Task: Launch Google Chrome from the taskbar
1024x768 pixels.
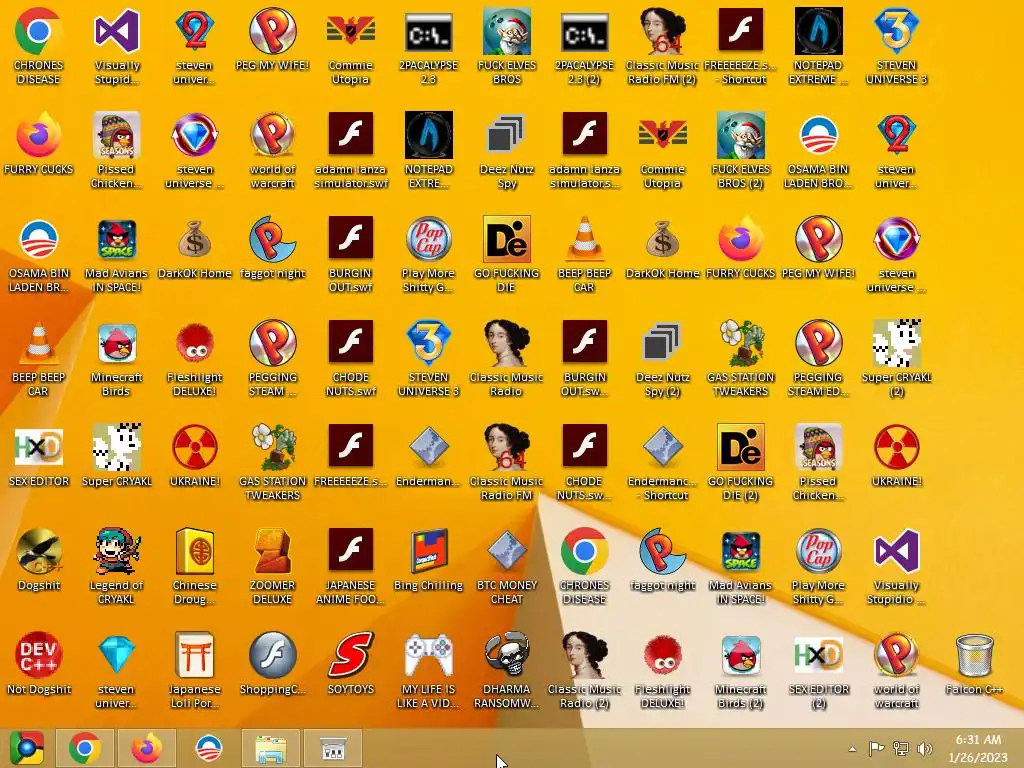Action: 85,748
